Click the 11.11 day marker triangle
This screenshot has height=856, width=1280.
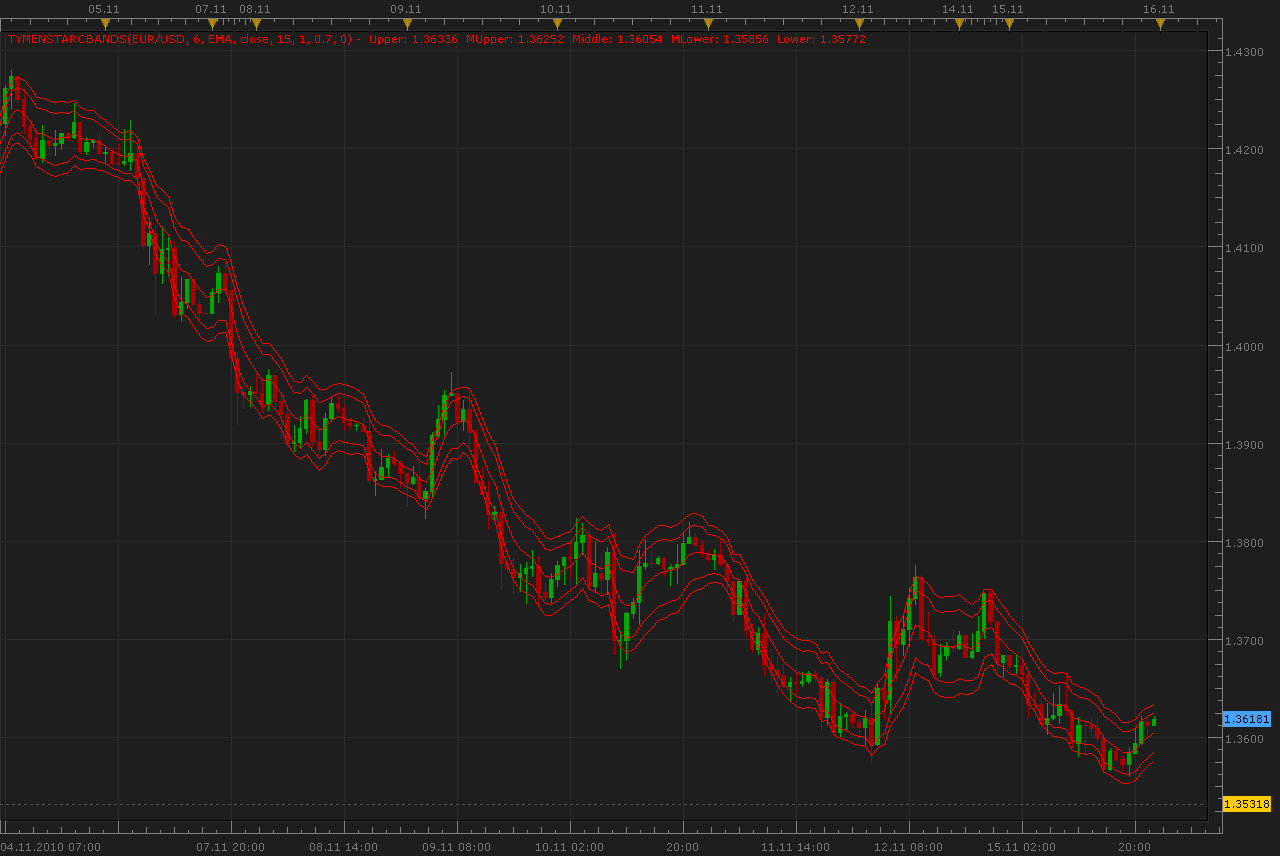point(708,24)
